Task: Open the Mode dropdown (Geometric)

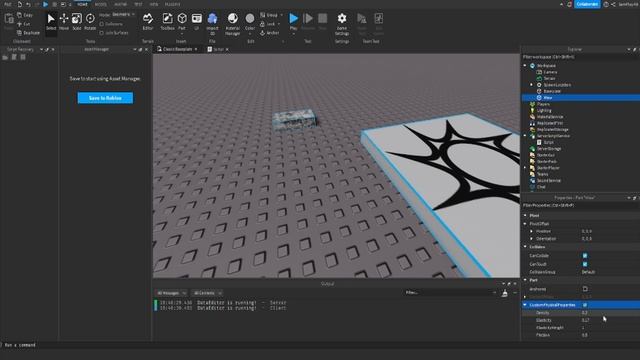Action: pyautogui.click(x=123, y=14)
